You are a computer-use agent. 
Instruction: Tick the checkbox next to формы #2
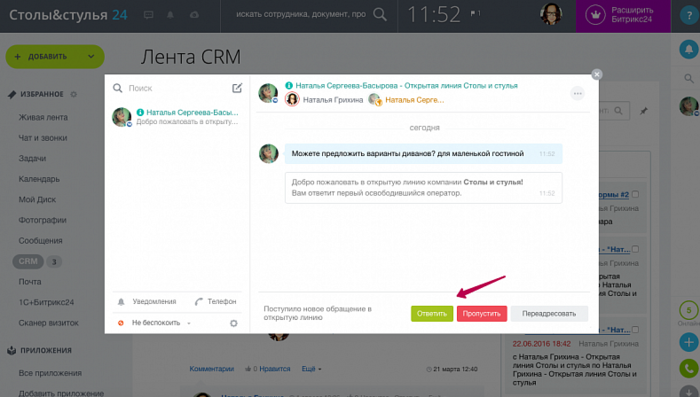(635, 194)
